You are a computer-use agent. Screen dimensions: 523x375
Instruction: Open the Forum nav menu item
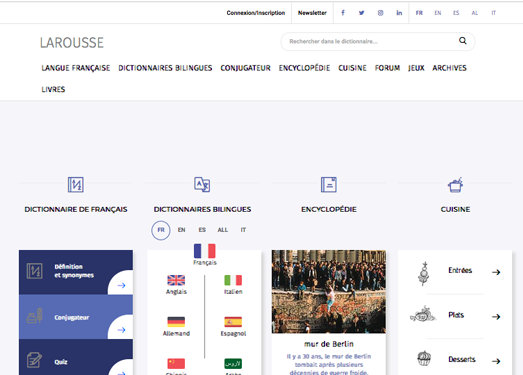pyautogui.click(x=387, y=68)
